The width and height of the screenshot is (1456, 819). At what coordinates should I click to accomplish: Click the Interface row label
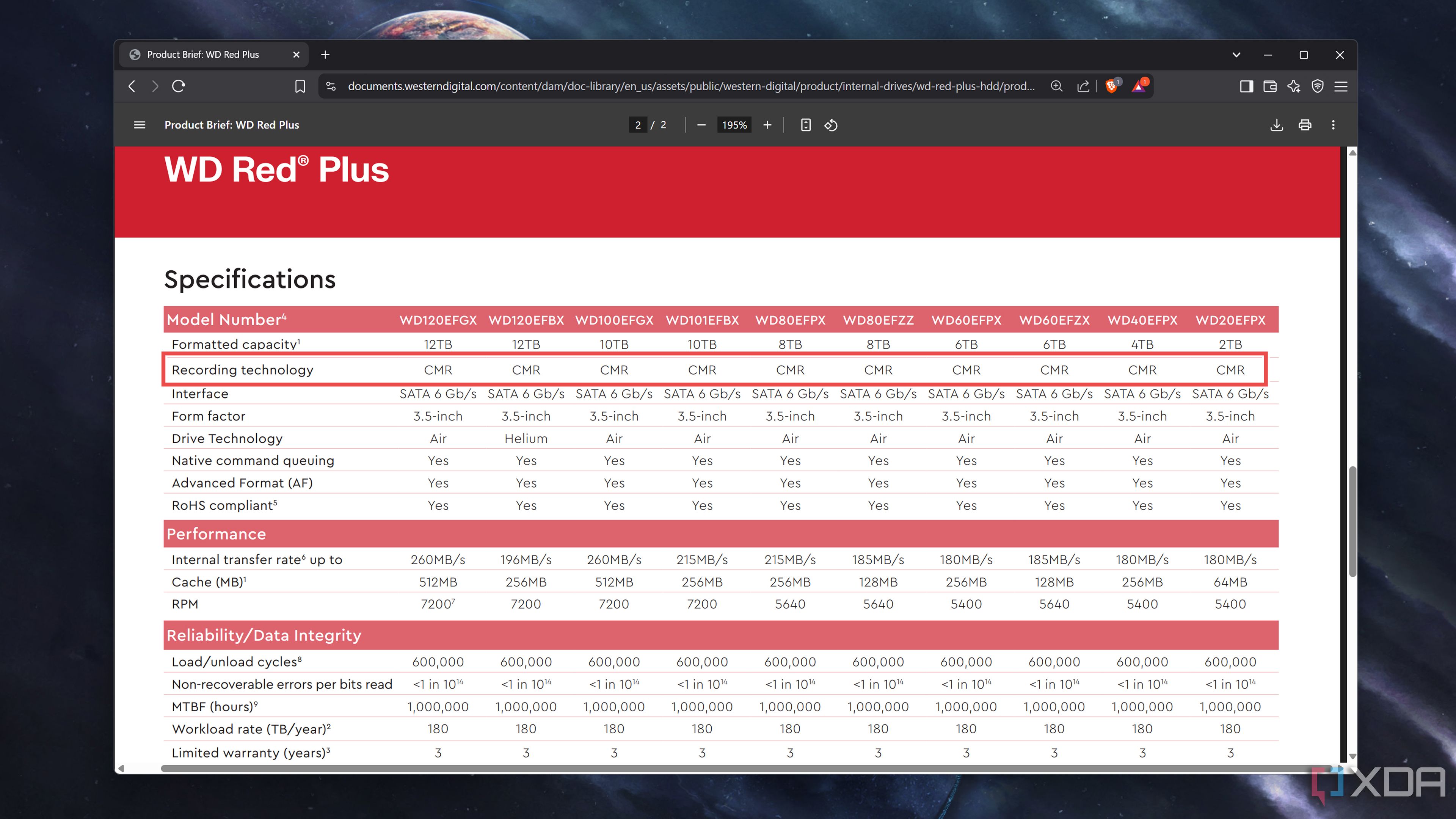(x=200, y=394)
